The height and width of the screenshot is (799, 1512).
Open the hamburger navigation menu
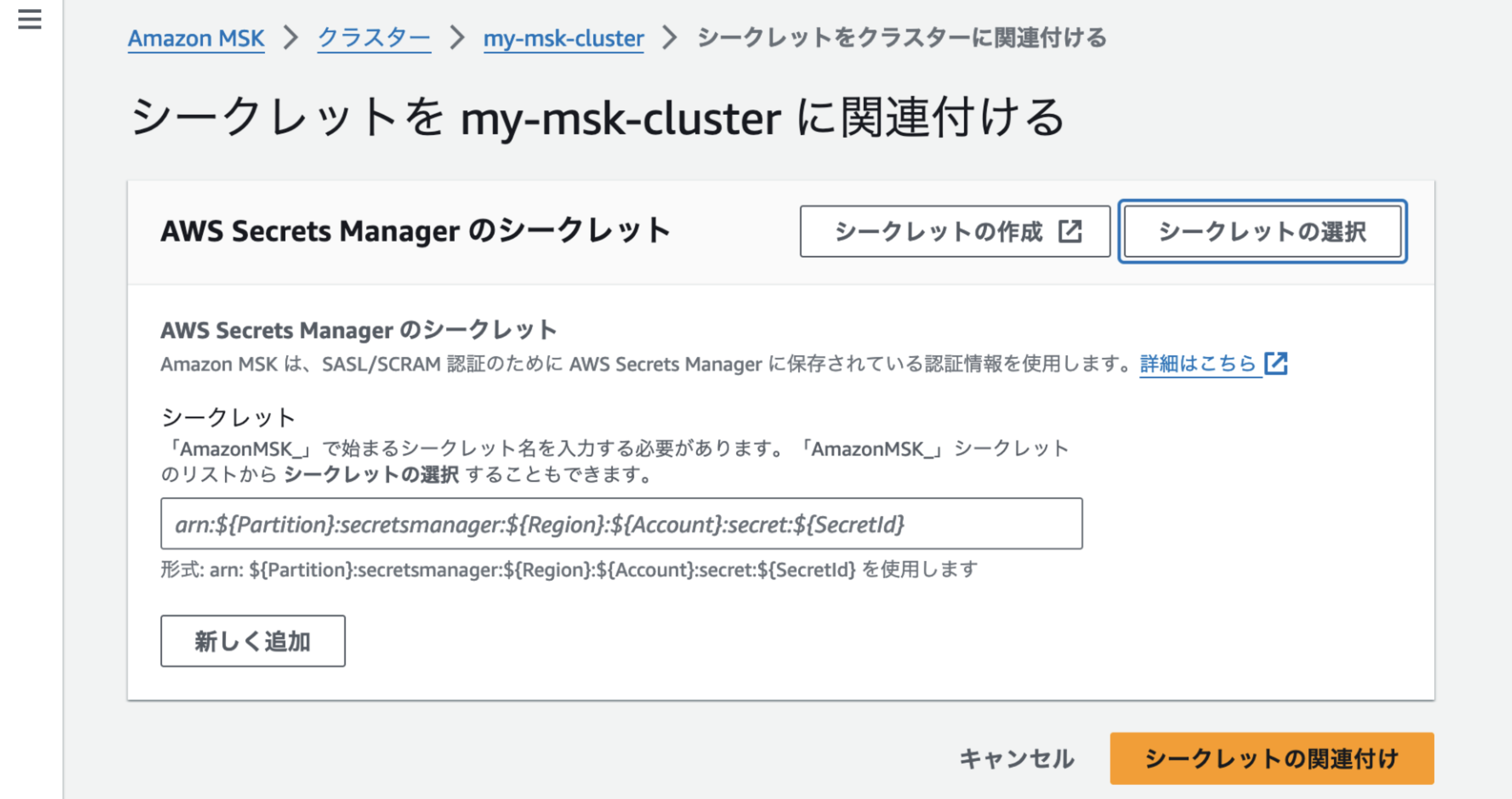(29, 19)
